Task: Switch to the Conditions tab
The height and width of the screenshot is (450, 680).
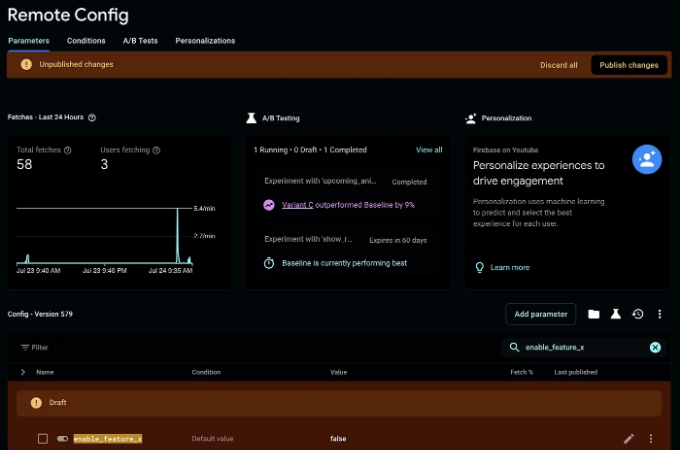Action: [x=86, y=41]
